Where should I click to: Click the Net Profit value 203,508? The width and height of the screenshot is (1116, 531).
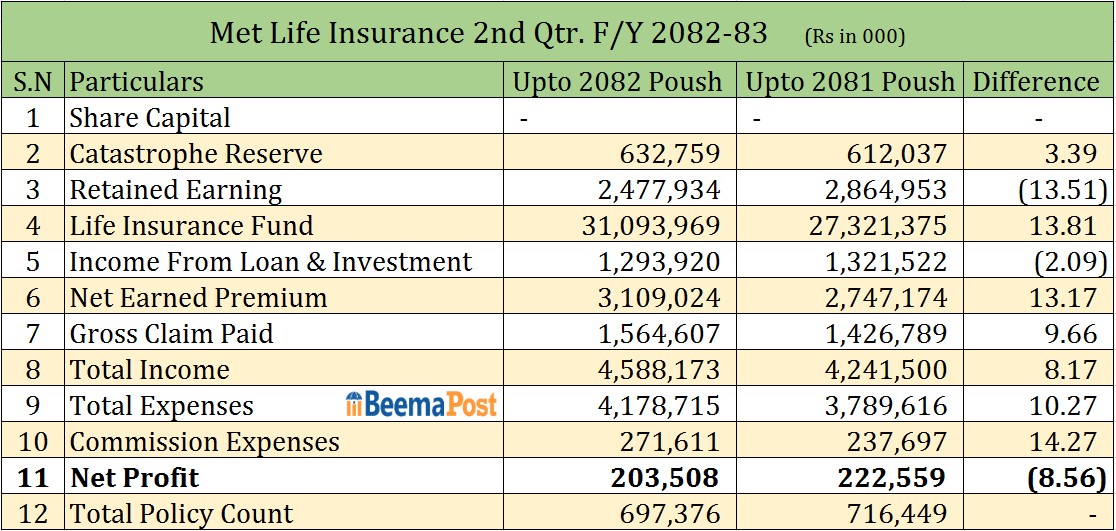(664, 478)
